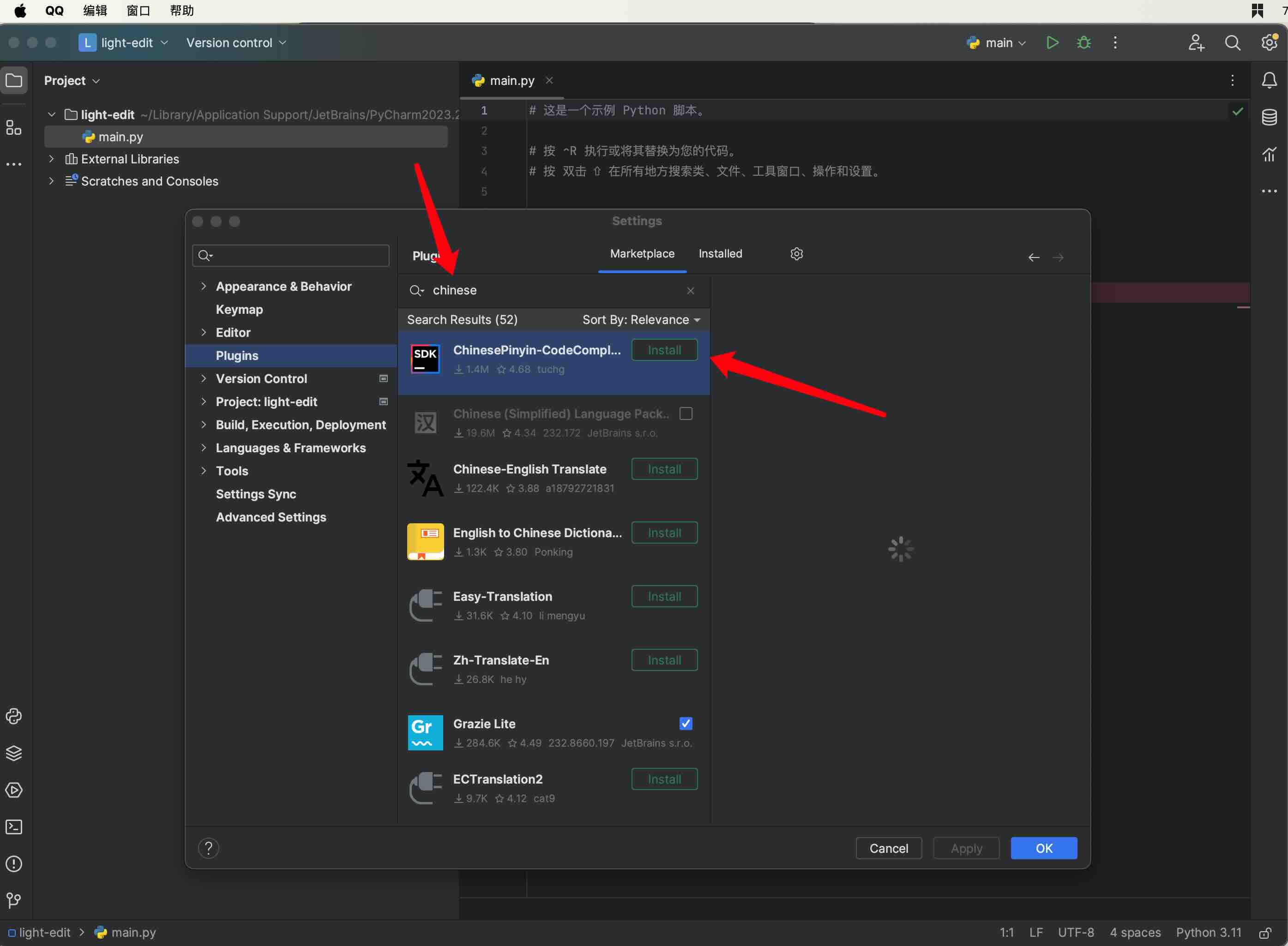The height and width of the screenshot is (946, 1288).
Task: Open the Project tool window folder icon
Action: coord(14,81)
